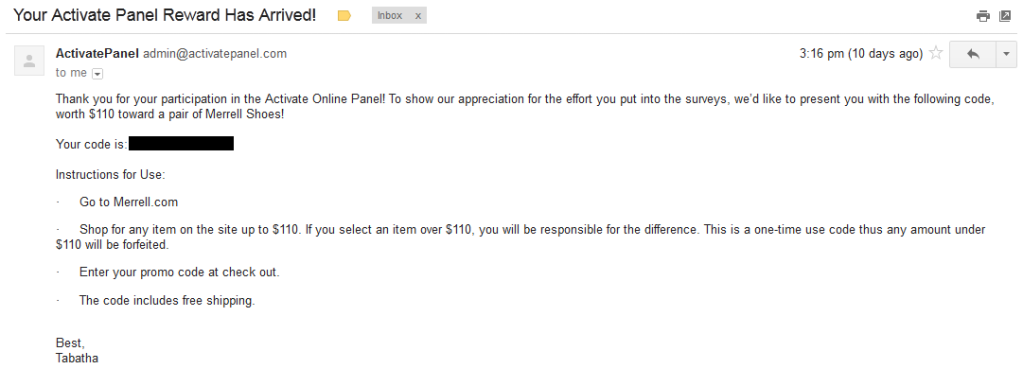Click the admin@activatepanel.com address

click(x=215, y=53)
